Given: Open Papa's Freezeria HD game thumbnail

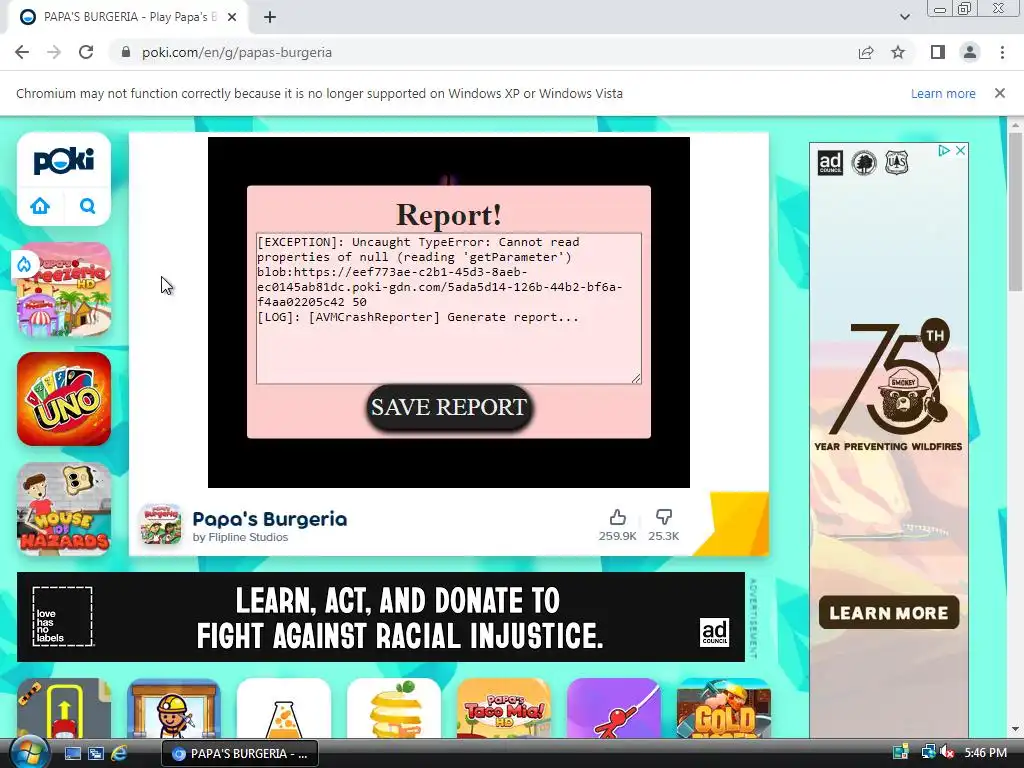Looking at the screenshot, I should (x=64, y=289).
